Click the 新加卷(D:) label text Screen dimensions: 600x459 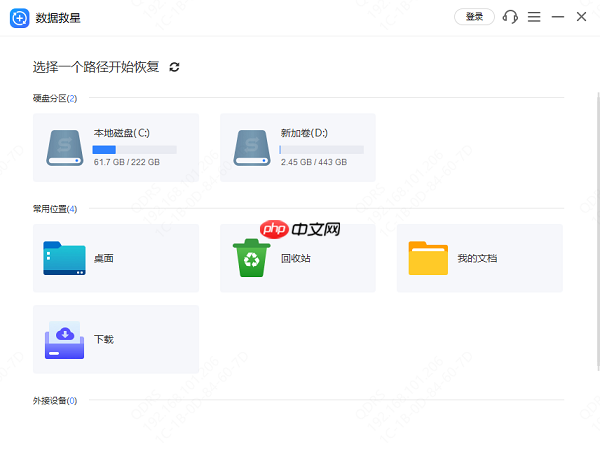304,132
